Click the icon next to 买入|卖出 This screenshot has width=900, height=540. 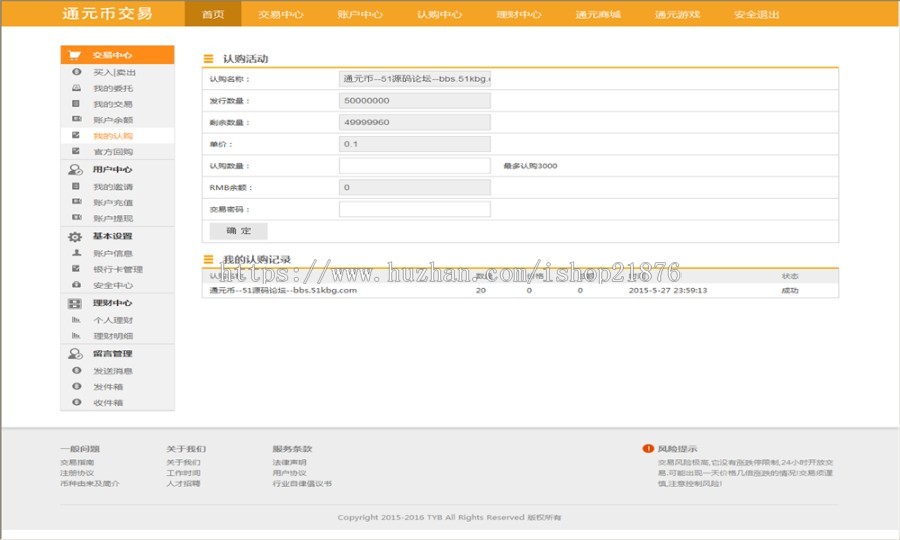point(76,72)
